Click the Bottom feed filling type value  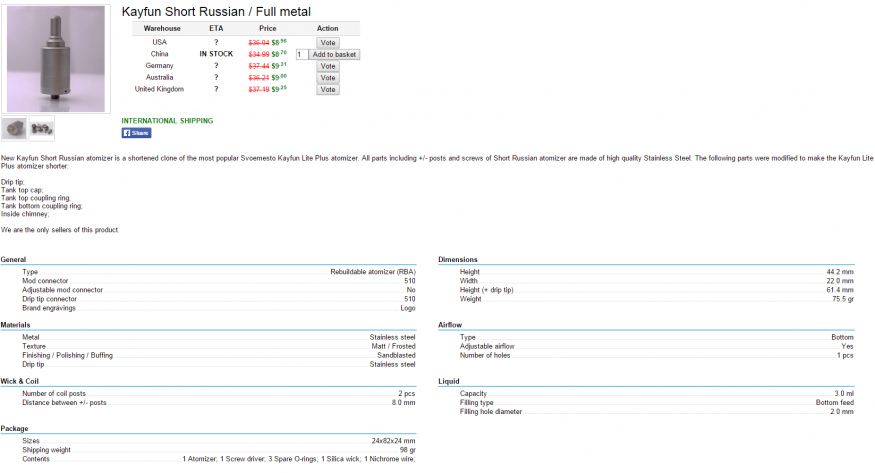click(835, 403)
